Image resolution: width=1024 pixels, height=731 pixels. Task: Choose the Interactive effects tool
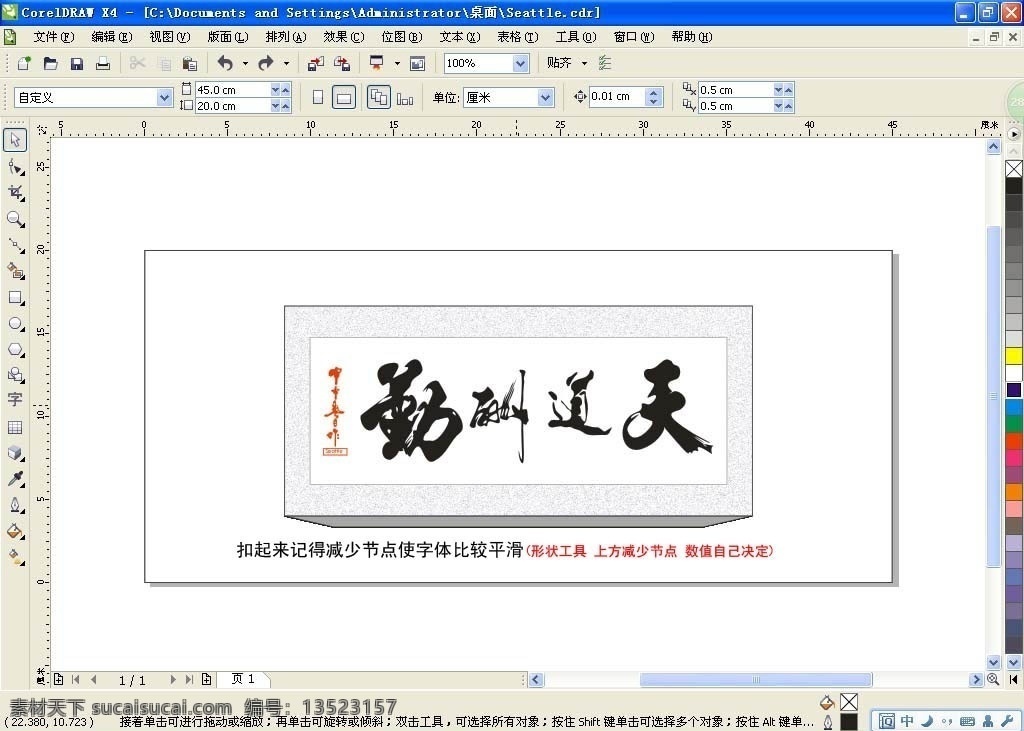[x=16, y=453]
